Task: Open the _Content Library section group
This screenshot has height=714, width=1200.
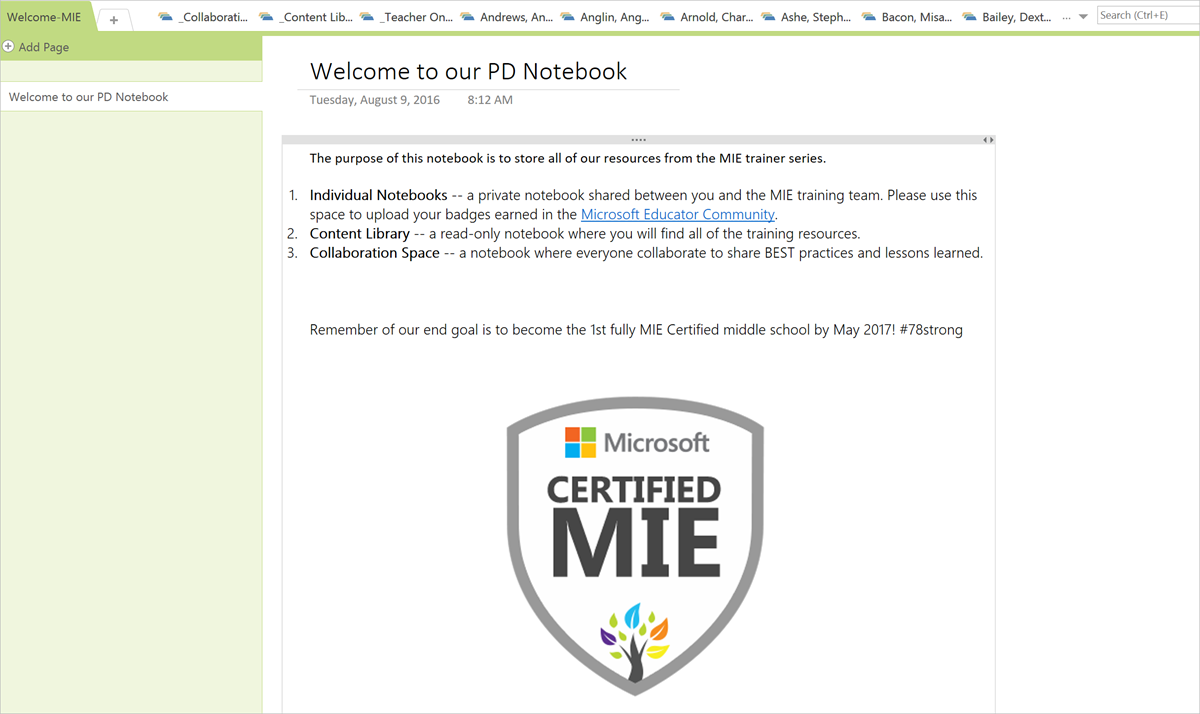Action: (305, 17)
